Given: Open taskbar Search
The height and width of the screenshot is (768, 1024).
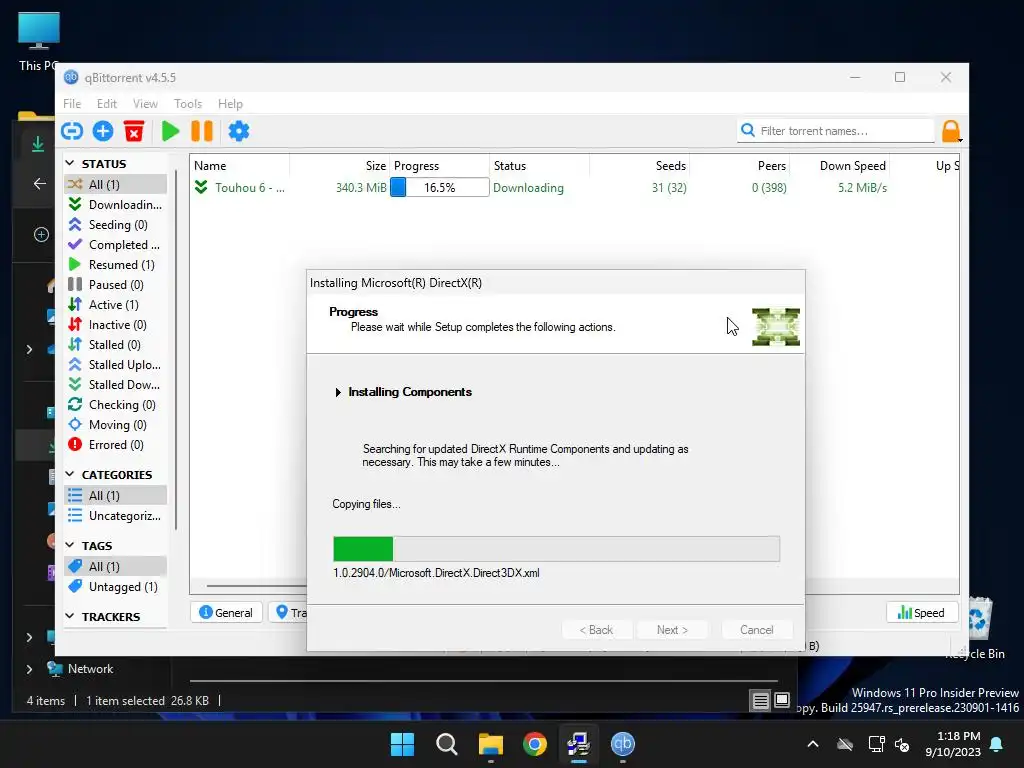Looking at the screenshot, I should (447, 744).
